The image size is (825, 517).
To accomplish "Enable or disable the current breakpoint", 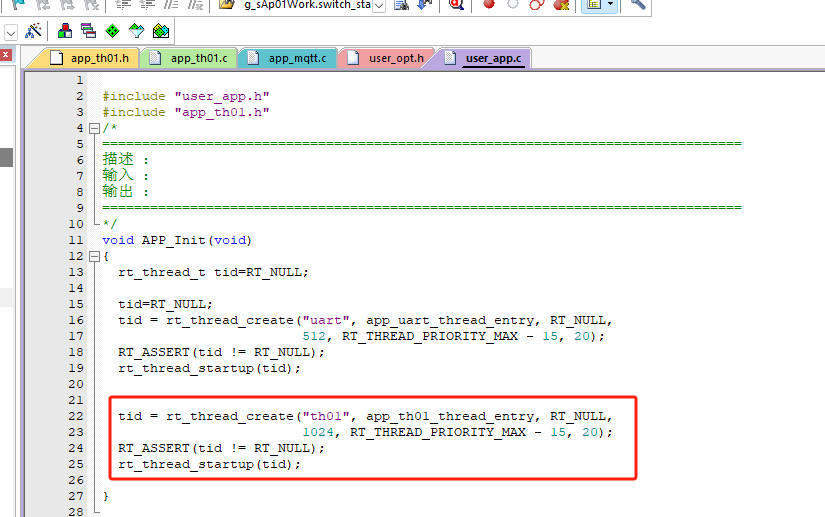I will pos(513,4).
